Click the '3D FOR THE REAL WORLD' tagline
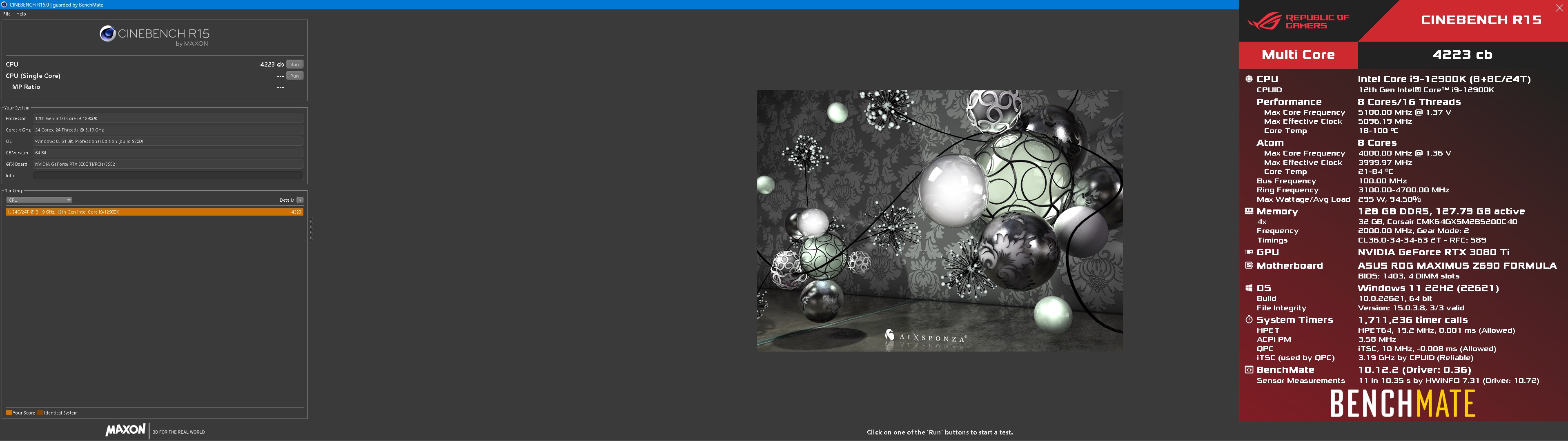 click(x=178, y=432)
